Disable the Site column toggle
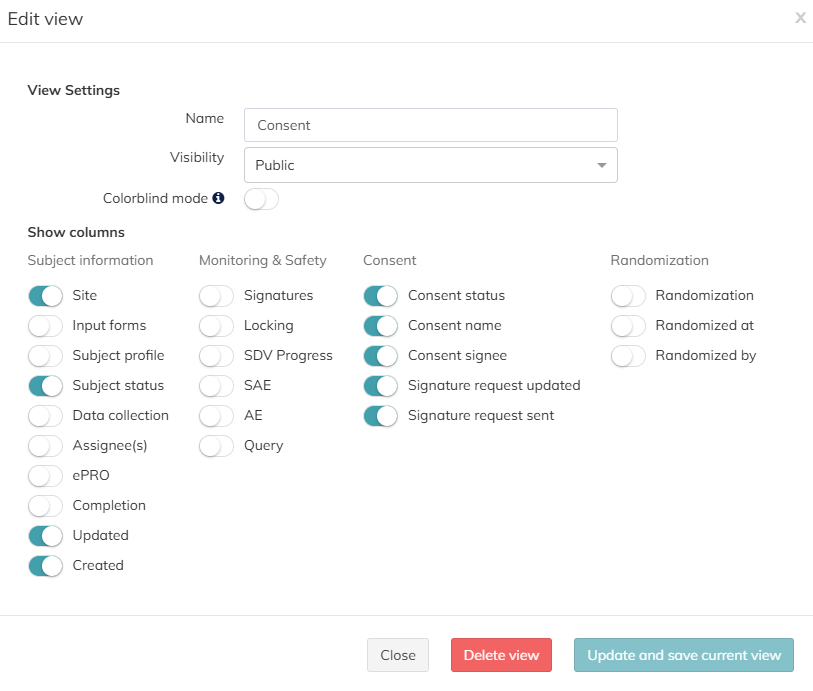Viewport: 813px width, 691px height. (45, 296)
